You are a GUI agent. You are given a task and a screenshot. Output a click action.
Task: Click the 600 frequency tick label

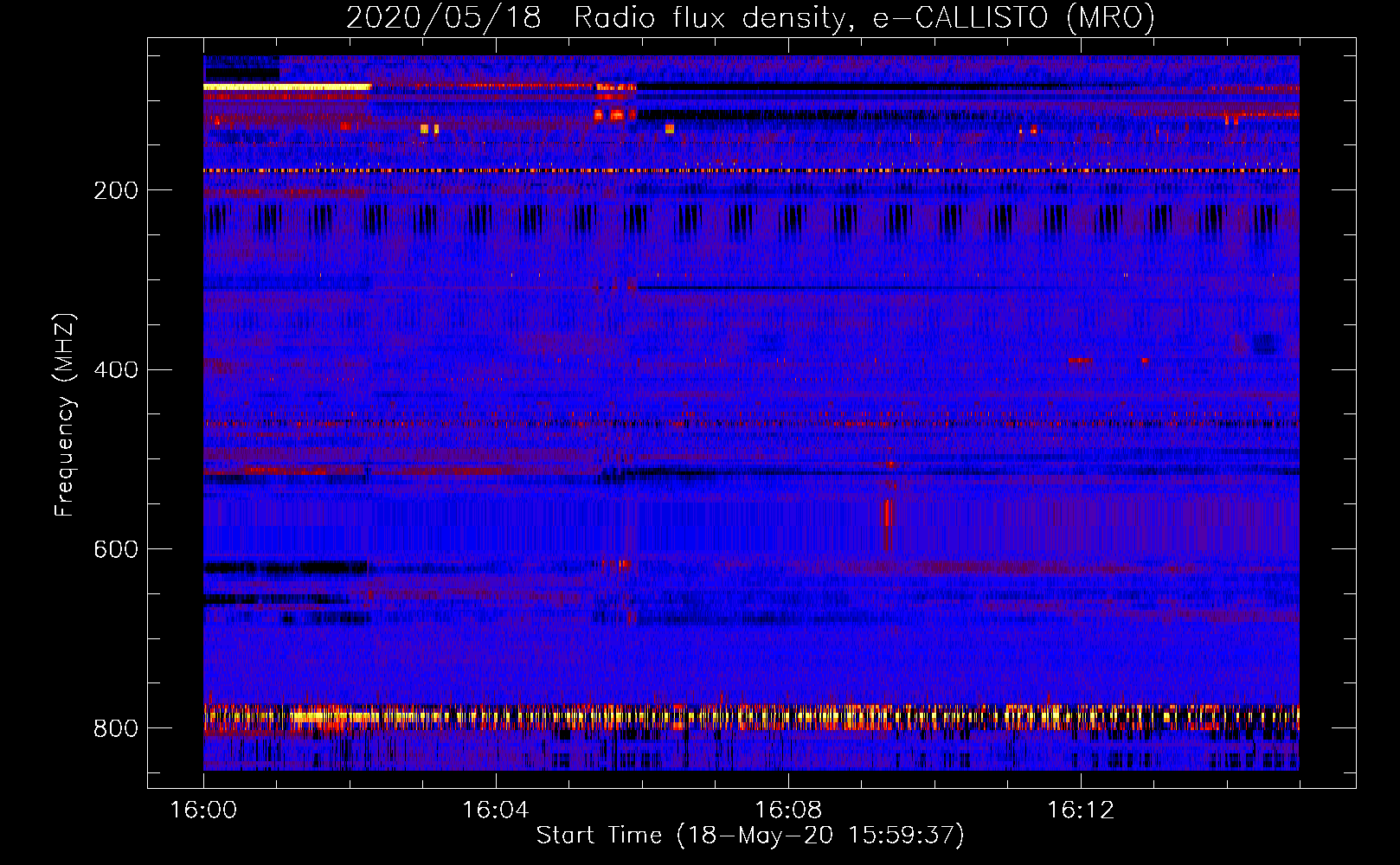tap(116, 550)
